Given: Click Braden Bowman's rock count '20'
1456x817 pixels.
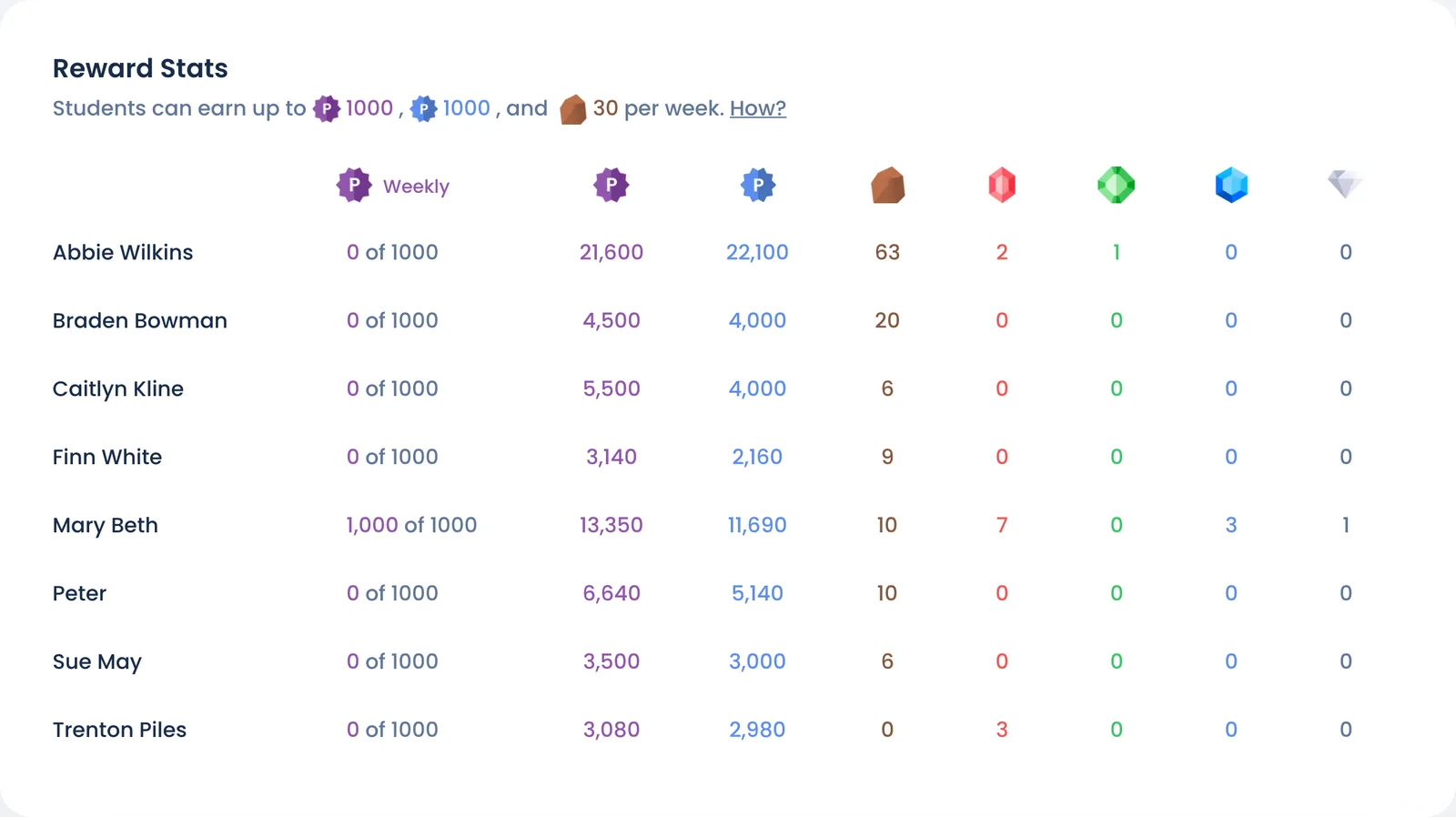Looking at the screenshot, I should point(887,320).
